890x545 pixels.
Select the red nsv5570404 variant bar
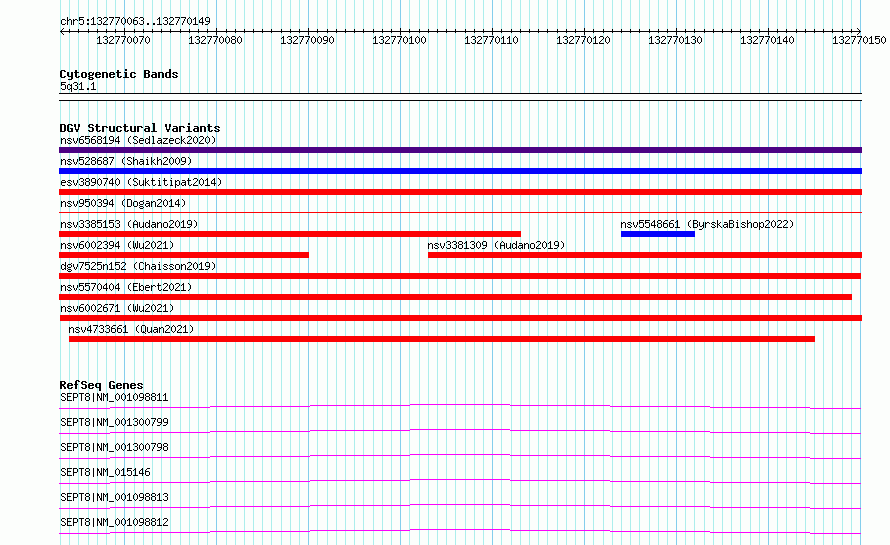coord(455,297)
